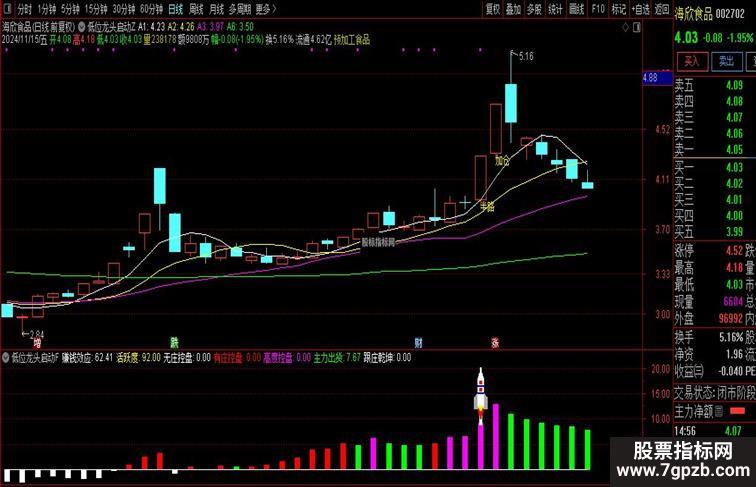756x487 pixels.
Task: Click the 加仓 signal label on chart
Action: [502, 161]
